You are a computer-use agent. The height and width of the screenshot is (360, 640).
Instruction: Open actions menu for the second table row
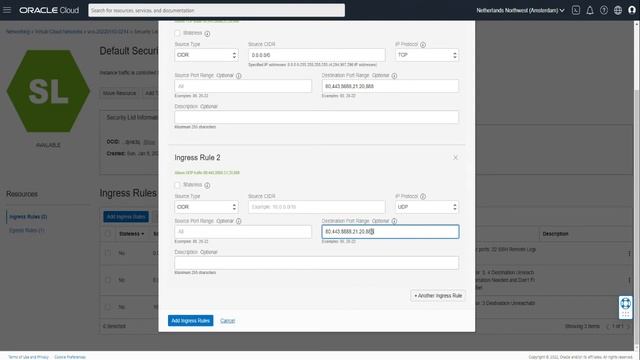click(x=629, y=280)
